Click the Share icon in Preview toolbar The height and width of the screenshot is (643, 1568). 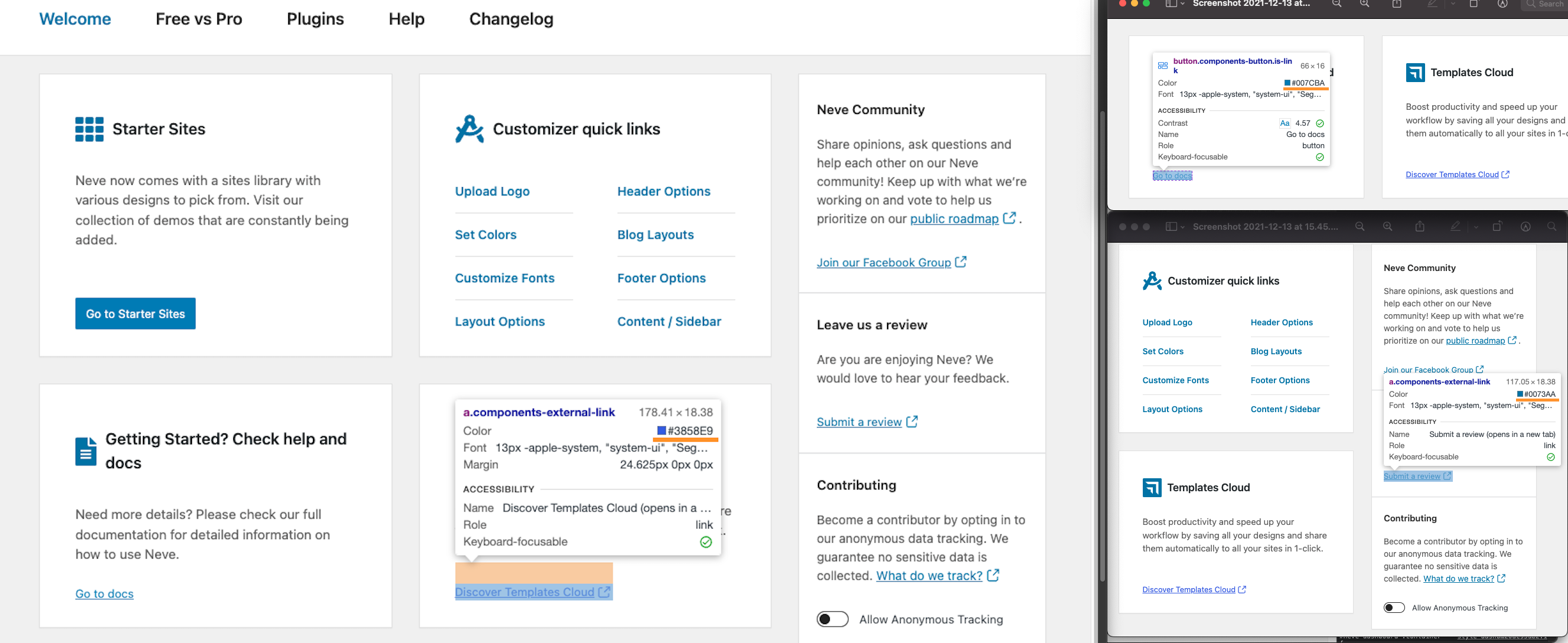[x=1397, y=4]
